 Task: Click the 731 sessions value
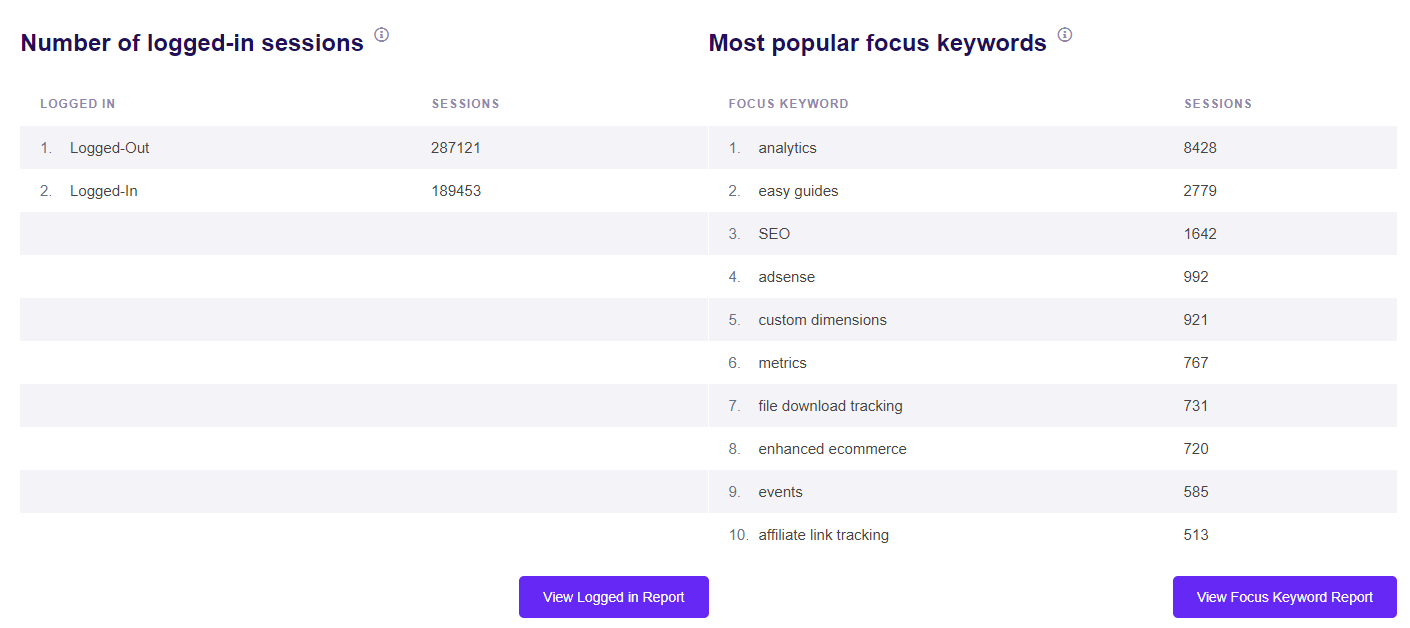click(1196, 406)
